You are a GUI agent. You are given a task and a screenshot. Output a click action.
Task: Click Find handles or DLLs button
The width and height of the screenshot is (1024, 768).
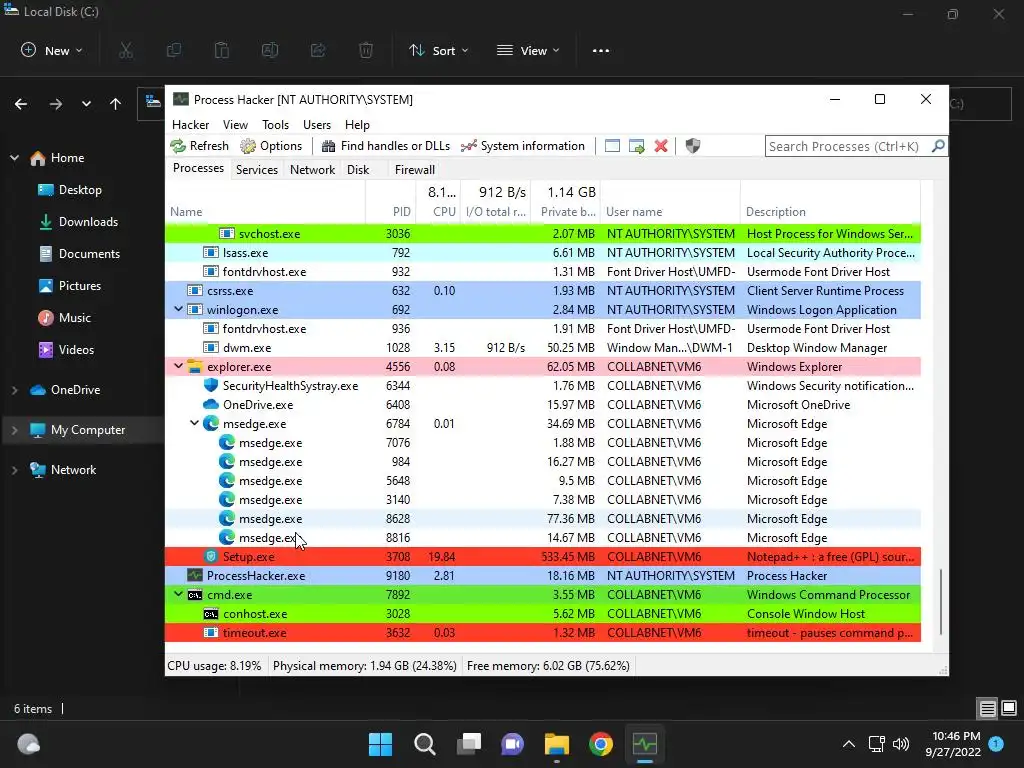pyautogui.click(x=385, y=146)
